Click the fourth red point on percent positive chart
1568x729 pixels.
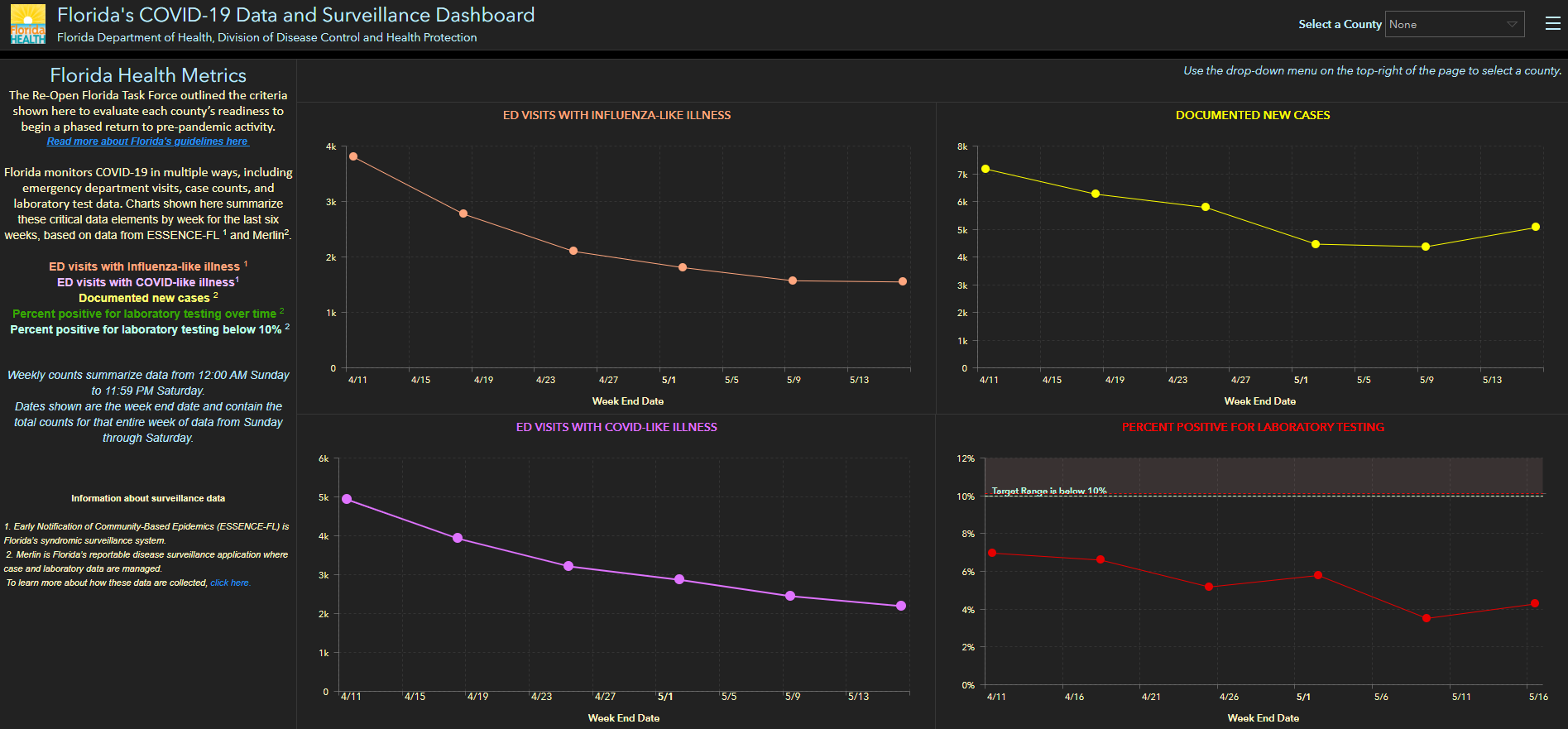1318,575
